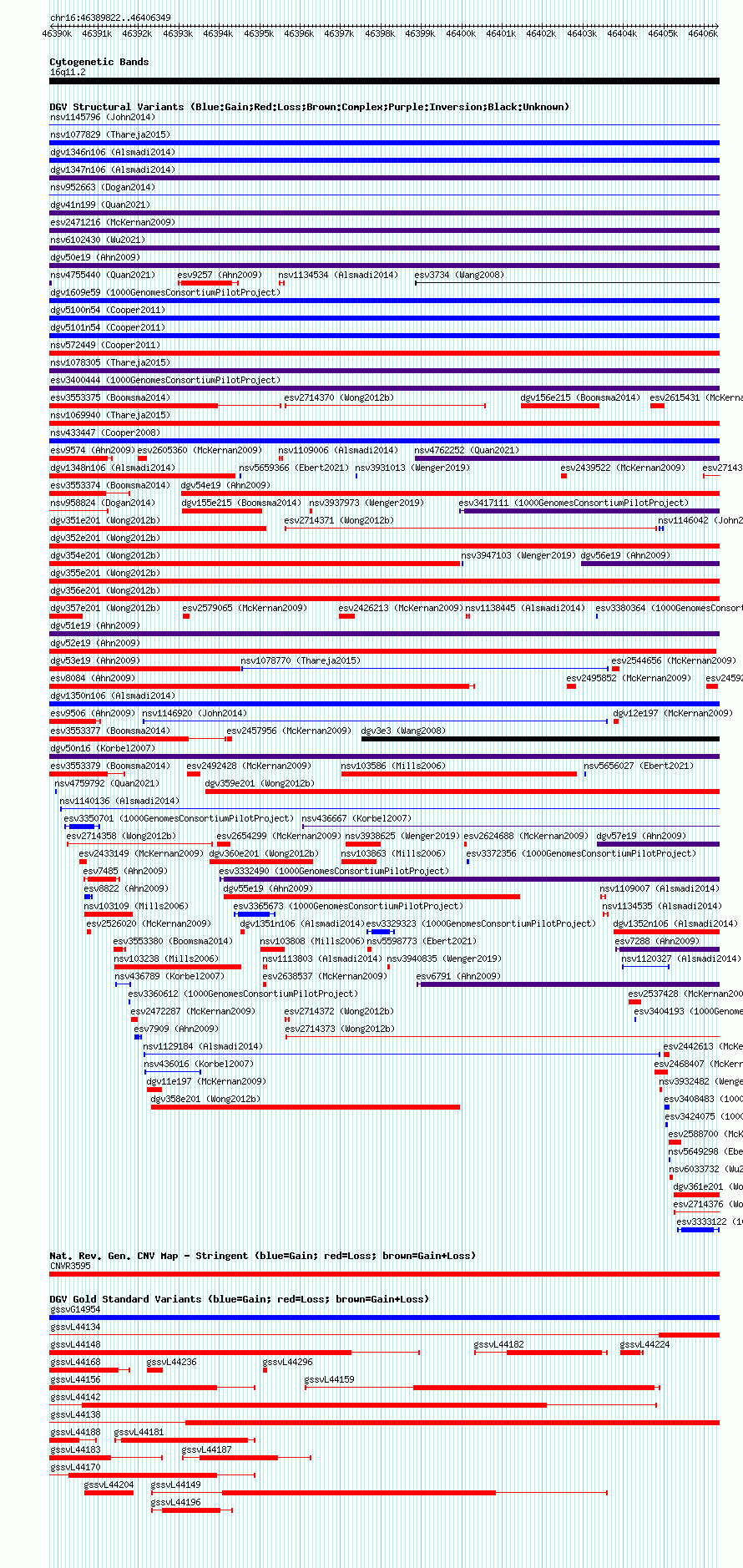Open variant dgv1346n106 (Alsmadi2014)
Screen dimensions: 743x1568
(x=113, y=152)
